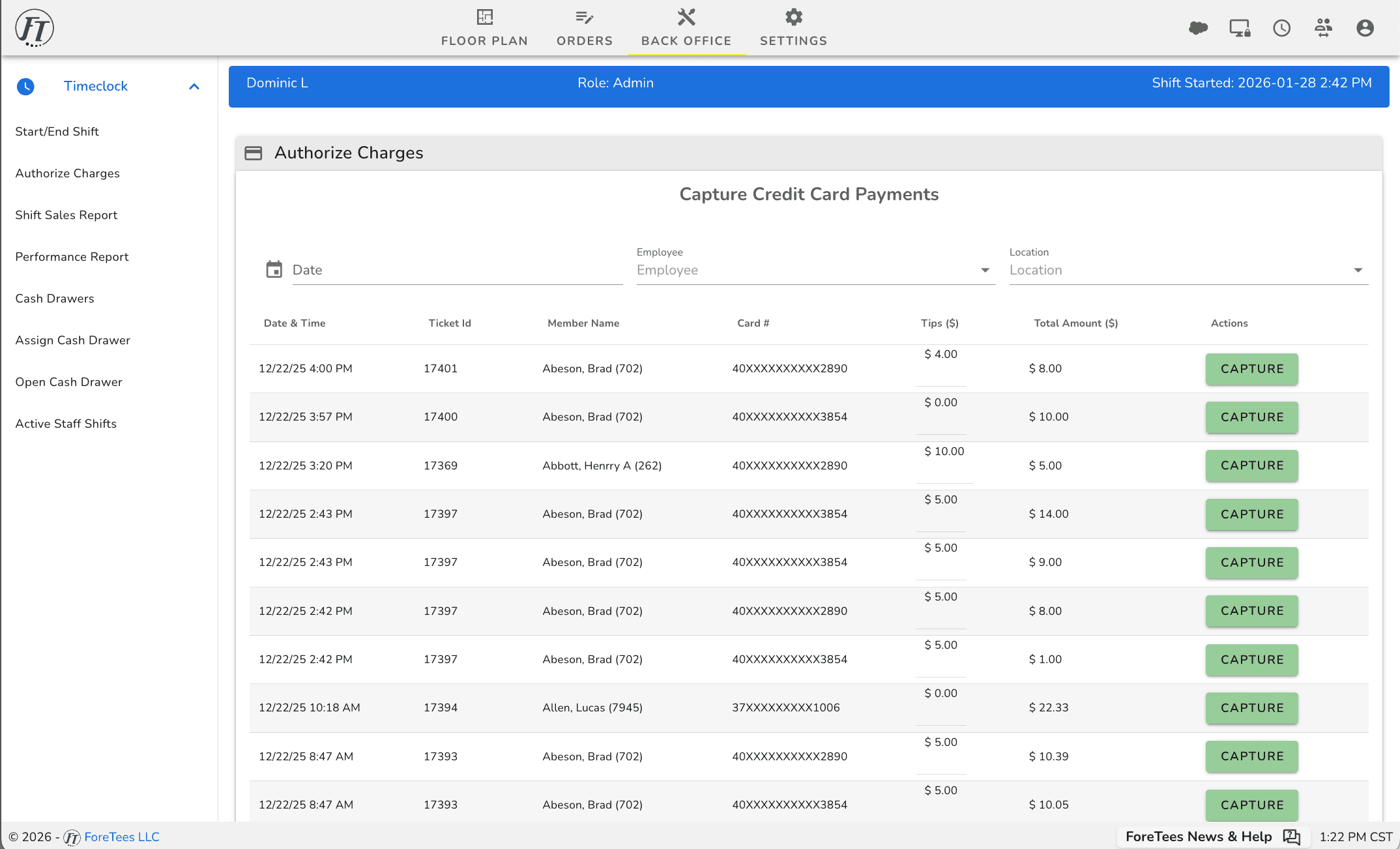This screenshot has height=849, width=1400.
Task: Switch to the Floor Plan tab
Action: coord(484,28)
